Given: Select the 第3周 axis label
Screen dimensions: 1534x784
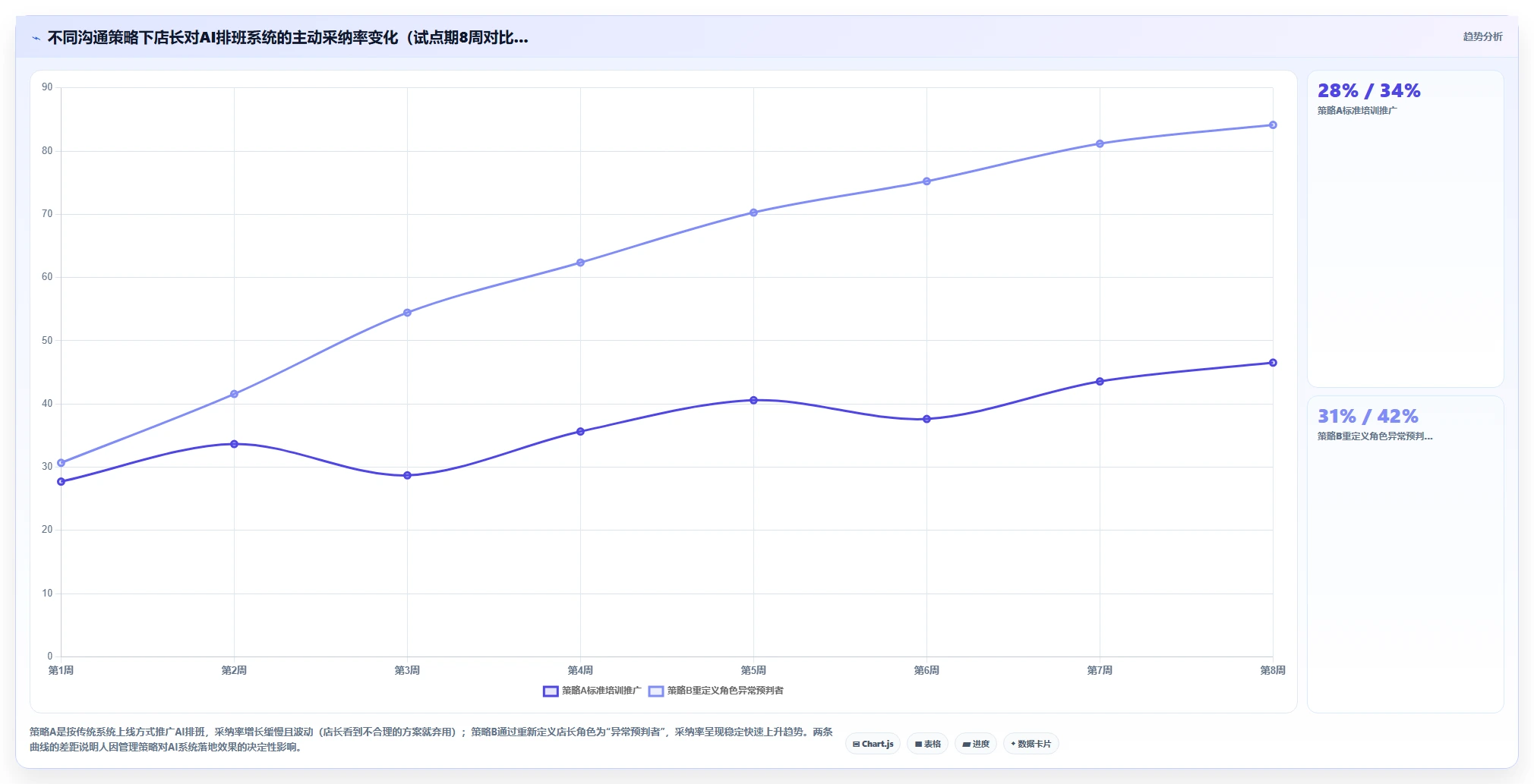Looking at the screenshot, I should click(407, 670).
